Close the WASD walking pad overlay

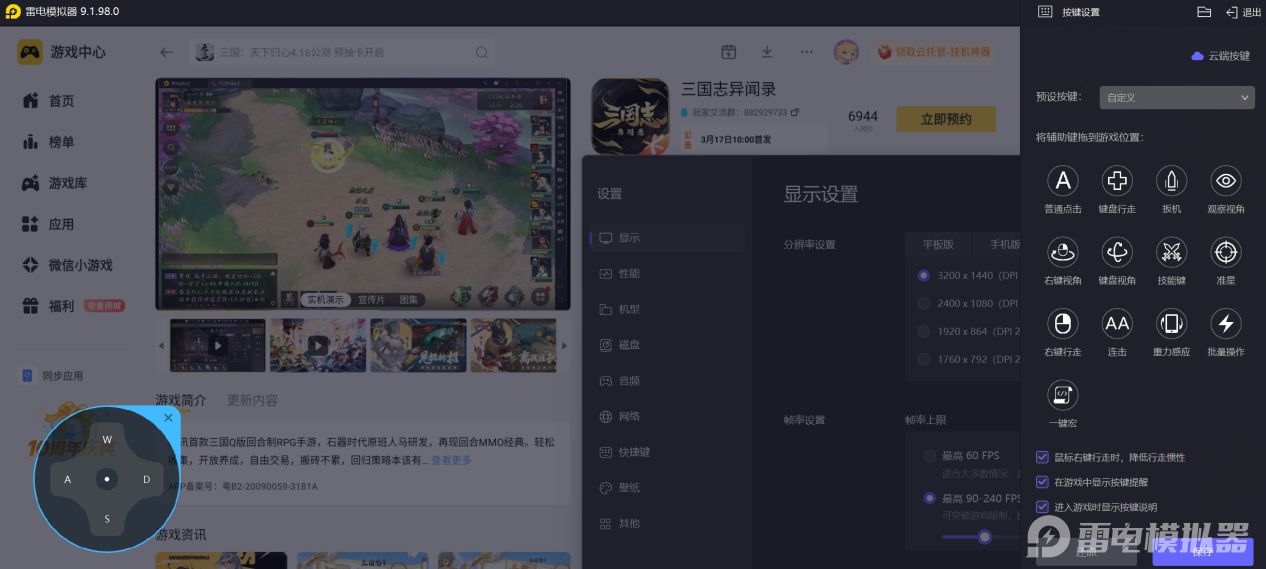pos(168,418)
